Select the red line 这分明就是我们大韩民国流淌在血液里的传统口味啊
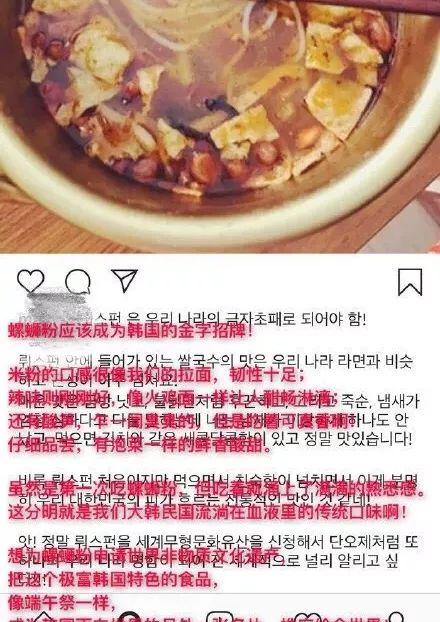440x622 pixels. coord(206,512)
